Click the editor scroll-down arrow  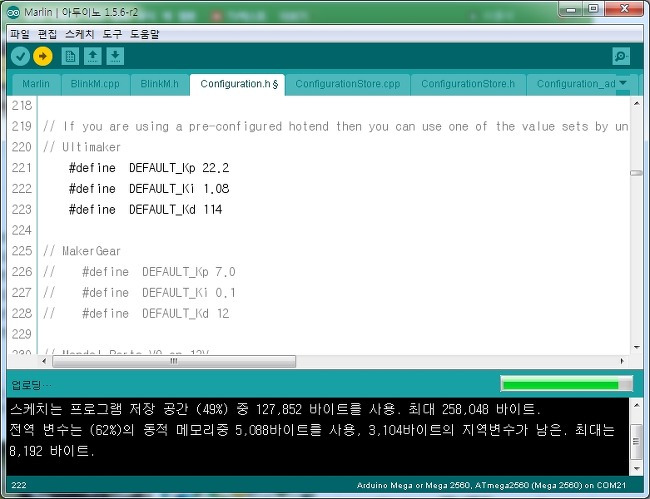637,347
